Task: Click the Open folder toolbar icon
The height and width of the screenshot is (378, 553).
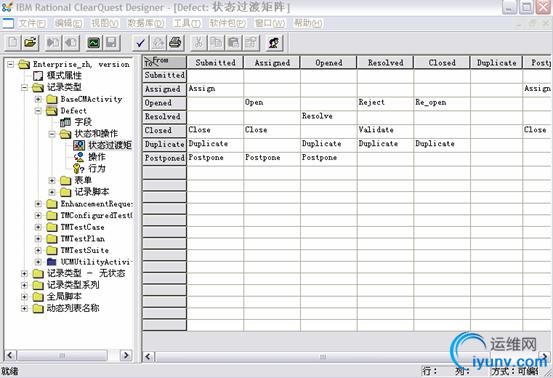Action: [x=30, y=43]
